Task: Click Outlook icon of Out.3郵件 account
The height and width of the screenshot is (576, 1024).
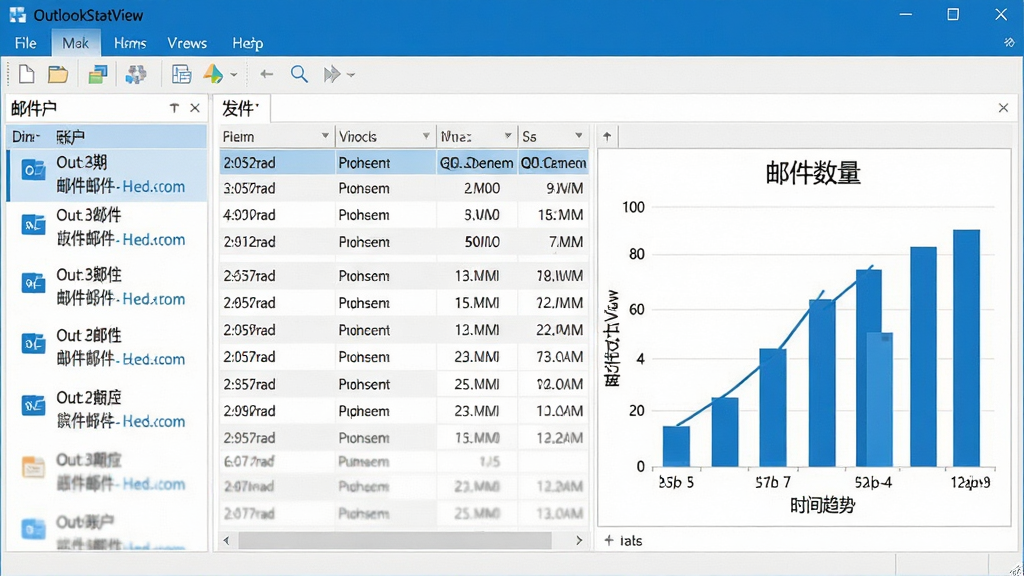Action: coord(33,283)
